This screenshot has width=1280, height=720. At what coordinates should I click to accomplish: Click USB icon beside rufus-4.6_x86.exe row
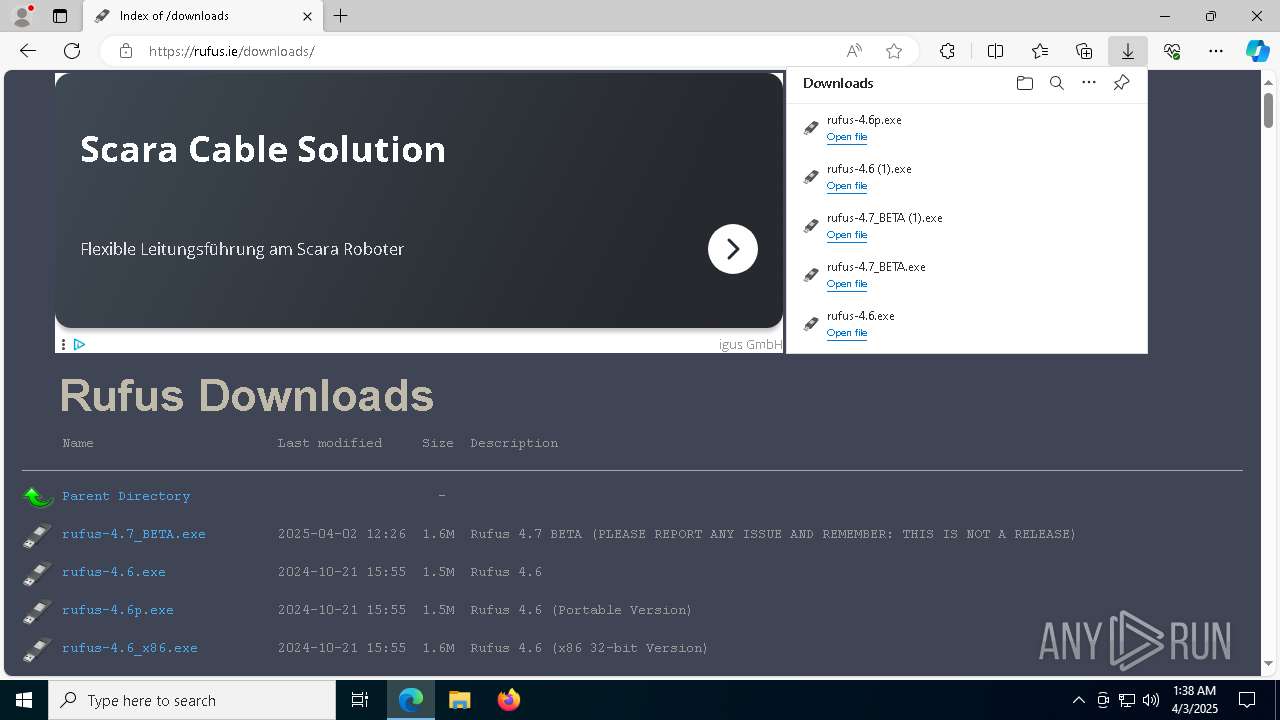pos(37,649)
